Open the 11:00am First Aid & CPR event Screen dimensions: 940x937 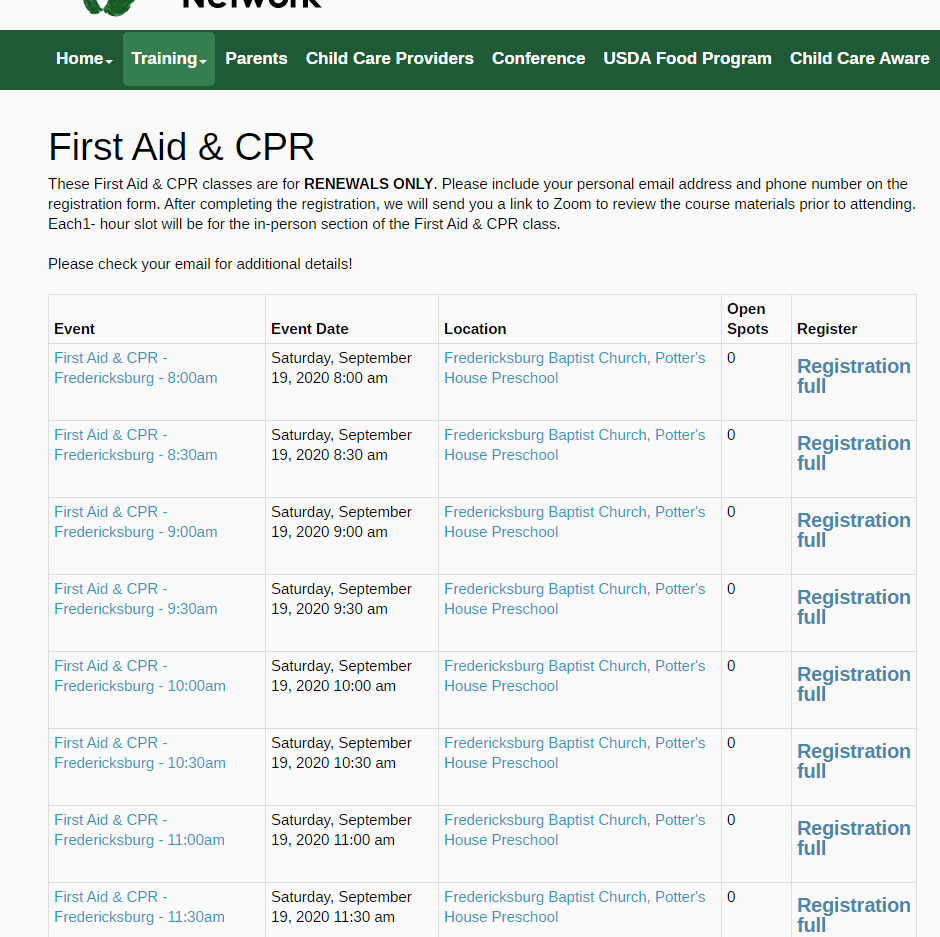tap(139, 830)
